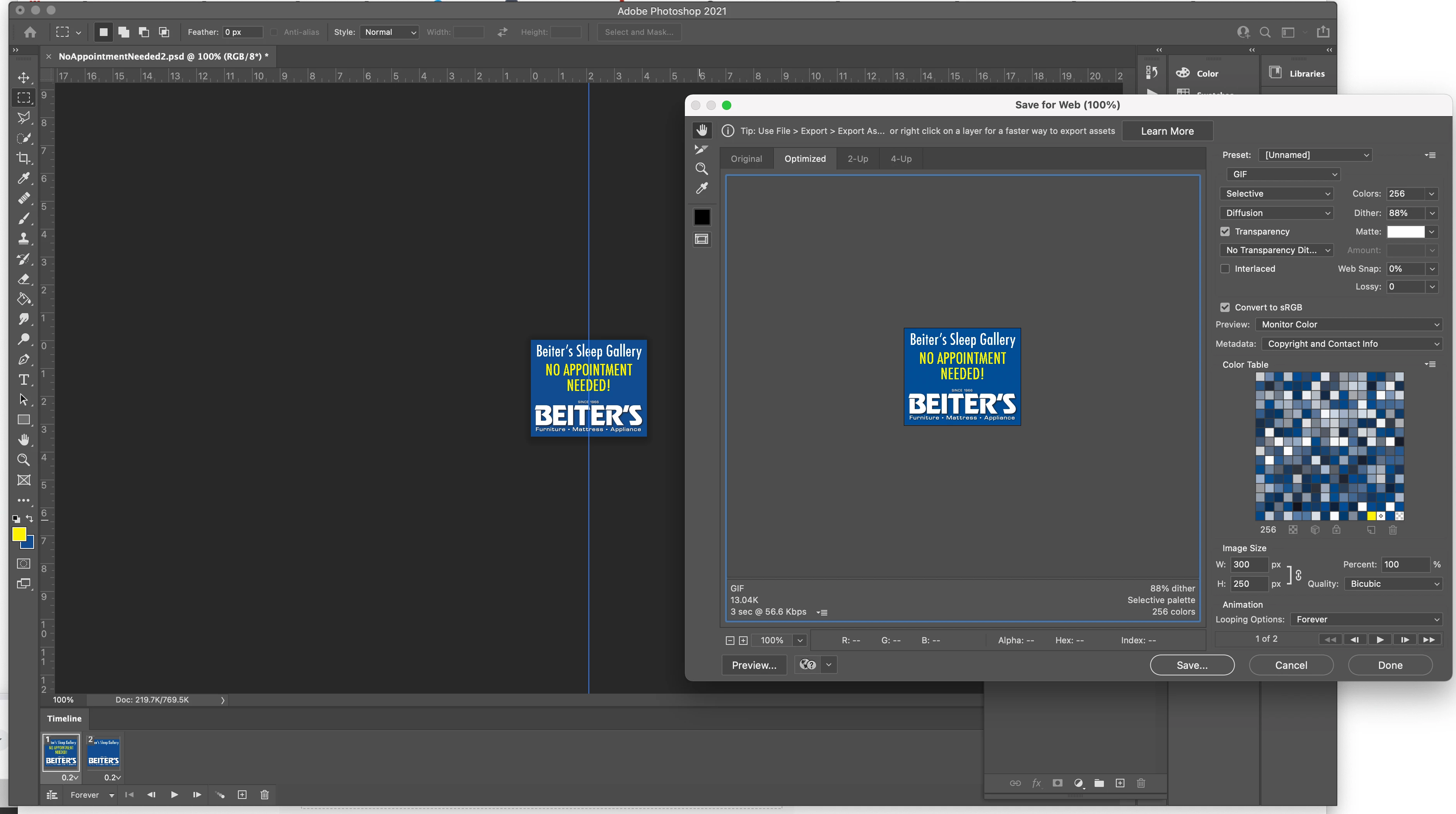Click the Zoom tool in Save for Web
This screenshot has height=814, width=1456.
tap(701, 168)
